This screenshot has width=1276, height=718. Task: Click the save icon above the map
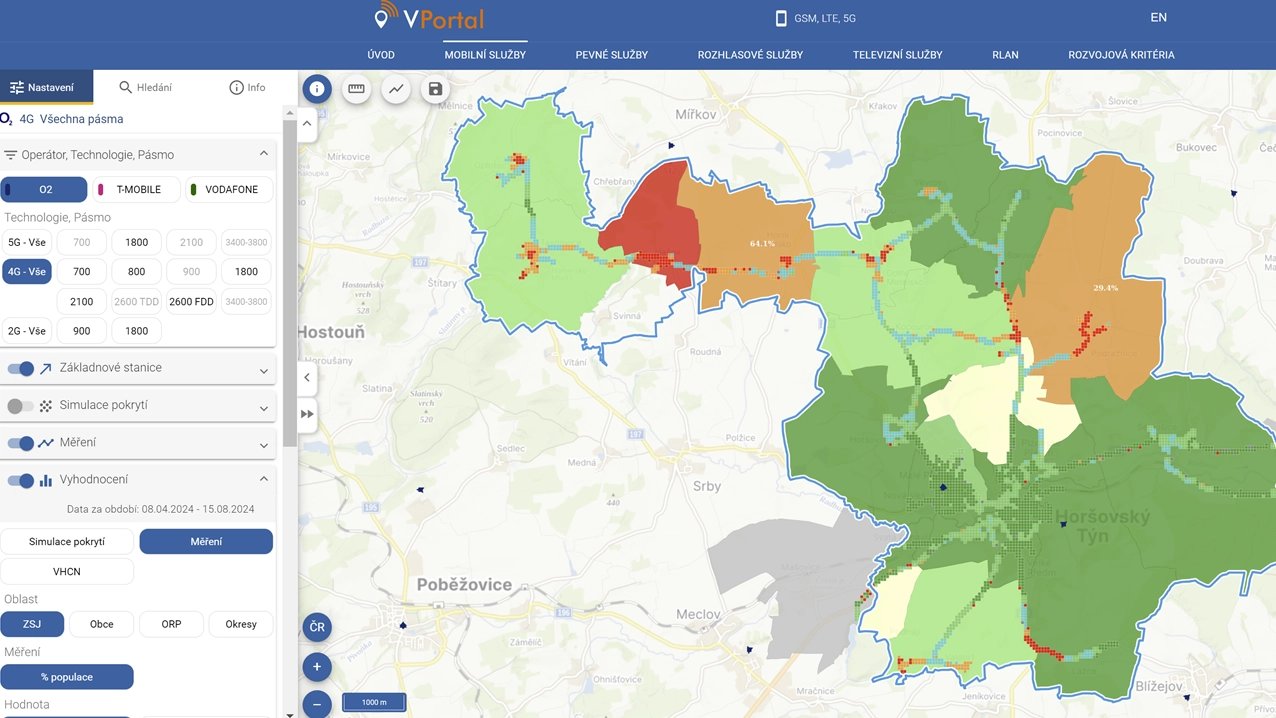point(434,88)
